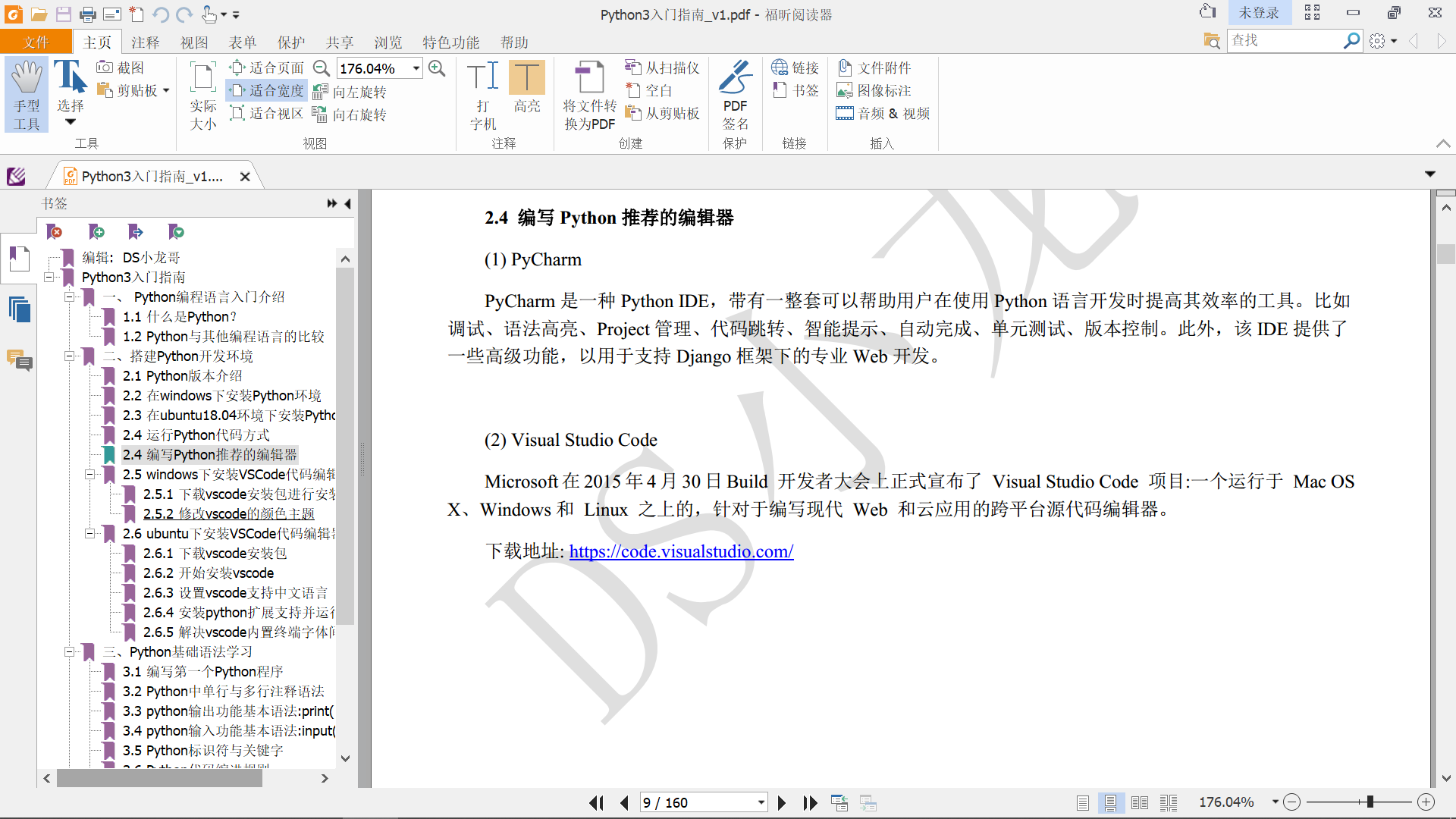
Task: Switch to facing pages view in status bar
Action: click(x=1139, y=802)
